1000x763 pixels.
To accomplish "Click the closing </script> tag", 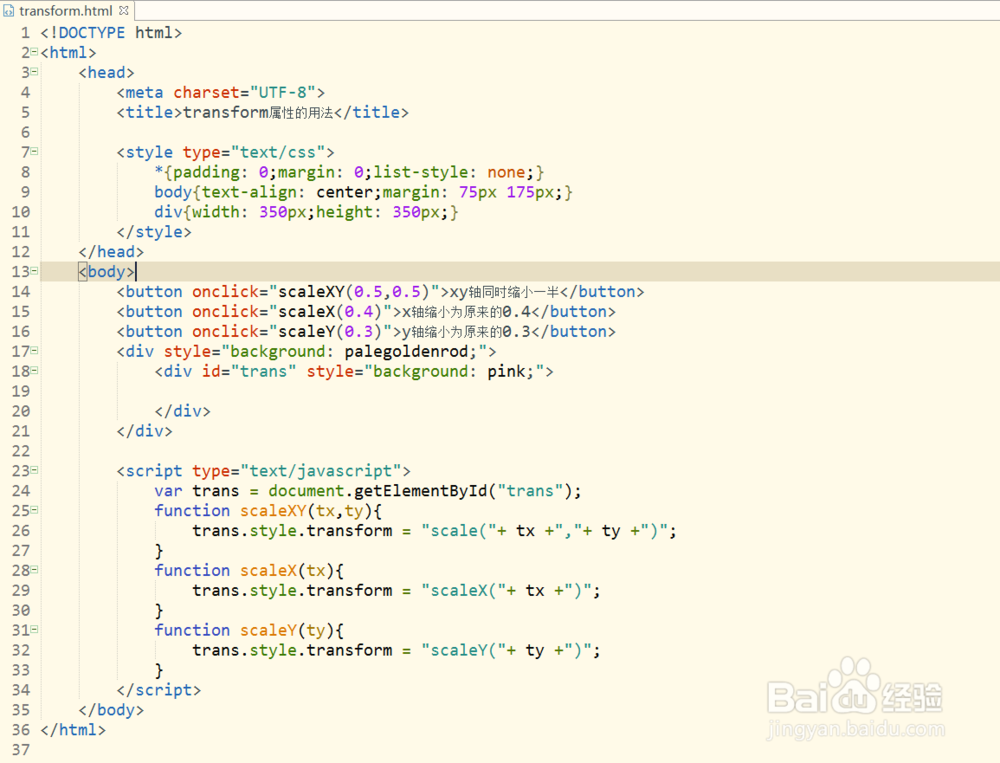I will point(159,690).
